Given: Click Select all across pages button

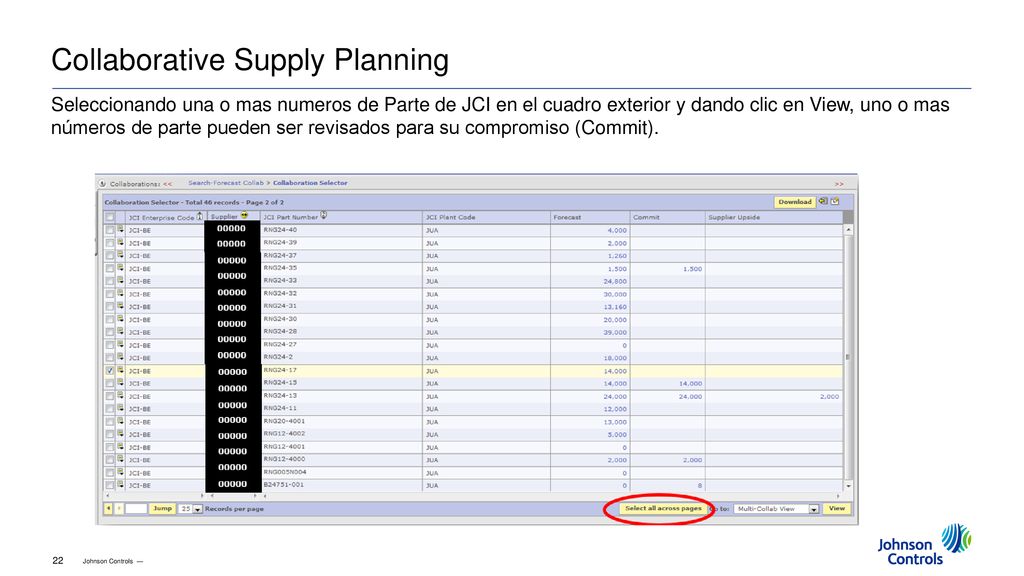Looking at the screenshot, I should coord(663,508).
